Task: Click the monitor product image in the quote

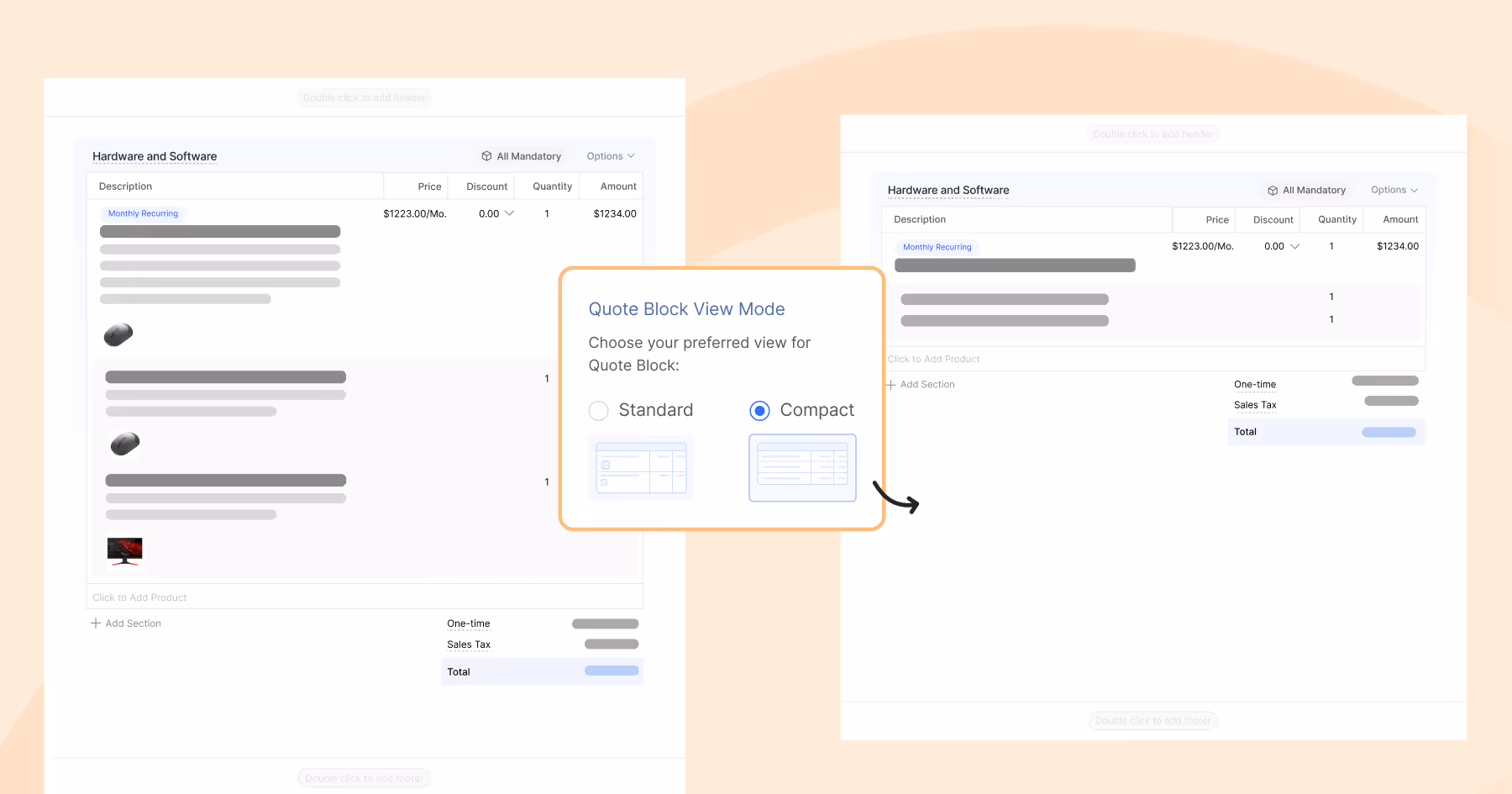Action: tap(124, 552)
